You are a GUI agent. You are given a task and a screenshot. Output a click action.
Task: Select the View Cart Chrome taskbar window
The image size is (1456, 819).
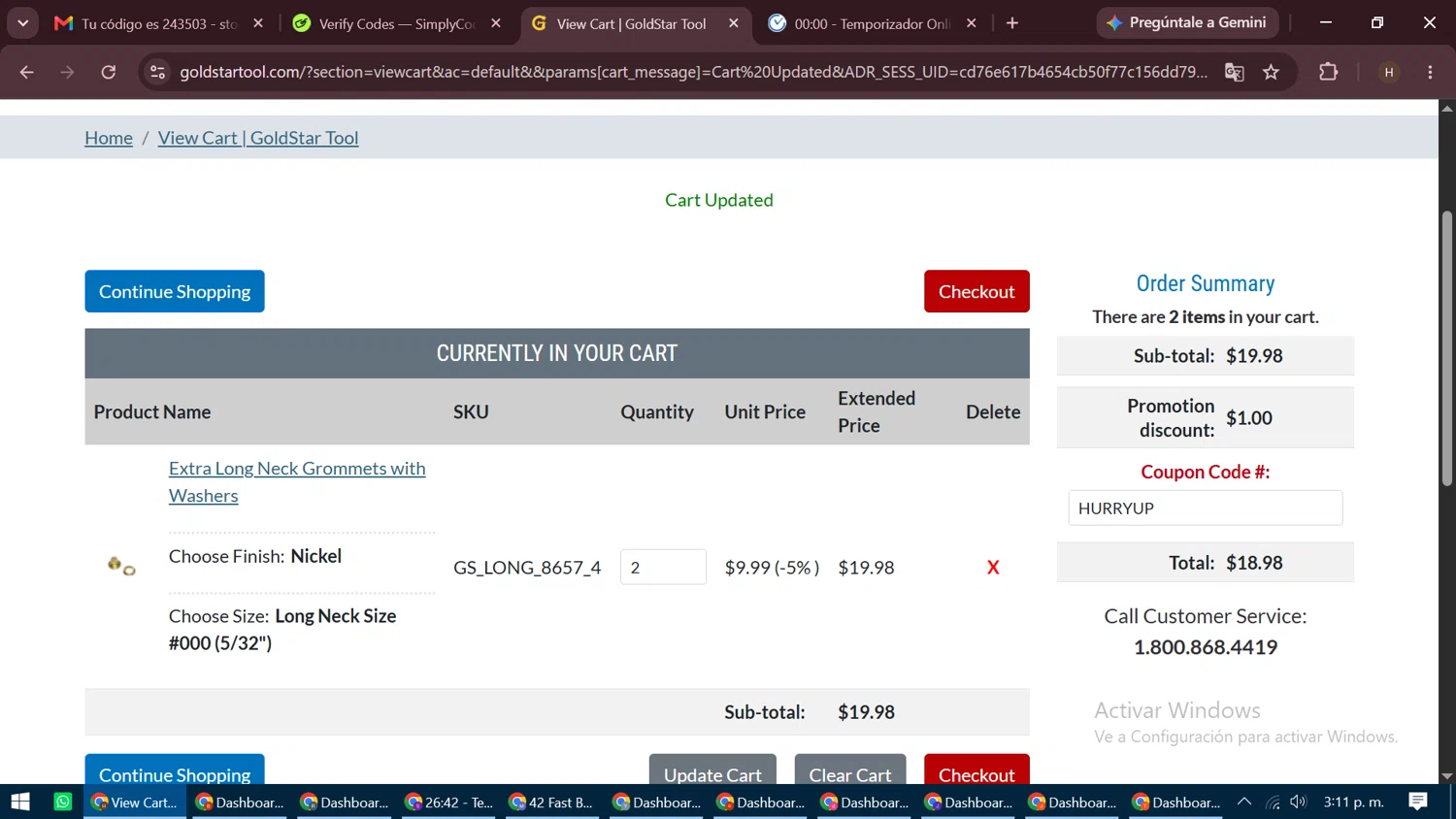click(x=134, y=802)
